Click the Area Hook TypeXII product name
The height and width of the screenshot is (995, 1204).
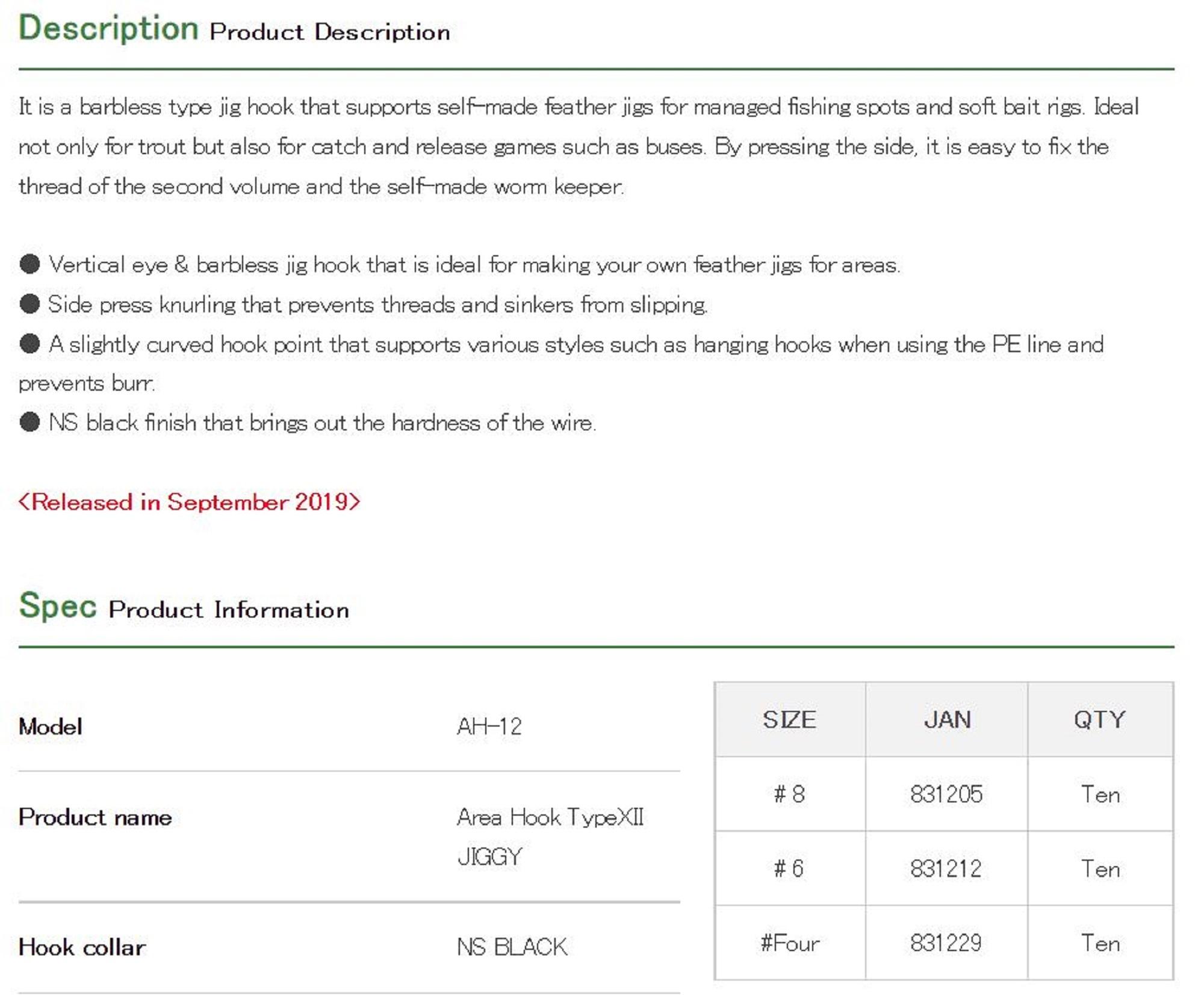(x=550, y=817)
